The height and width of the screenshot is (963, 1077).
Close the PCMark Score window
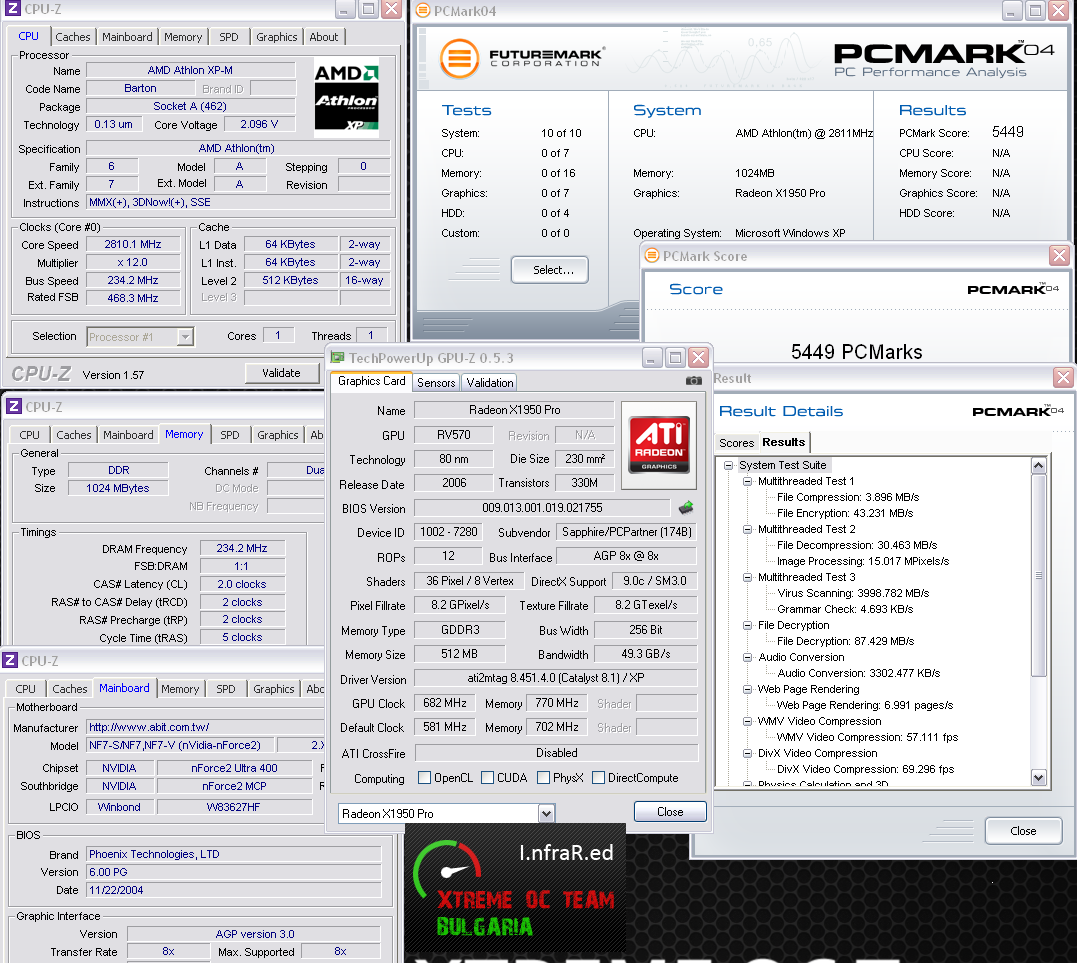pos(1059,256)
